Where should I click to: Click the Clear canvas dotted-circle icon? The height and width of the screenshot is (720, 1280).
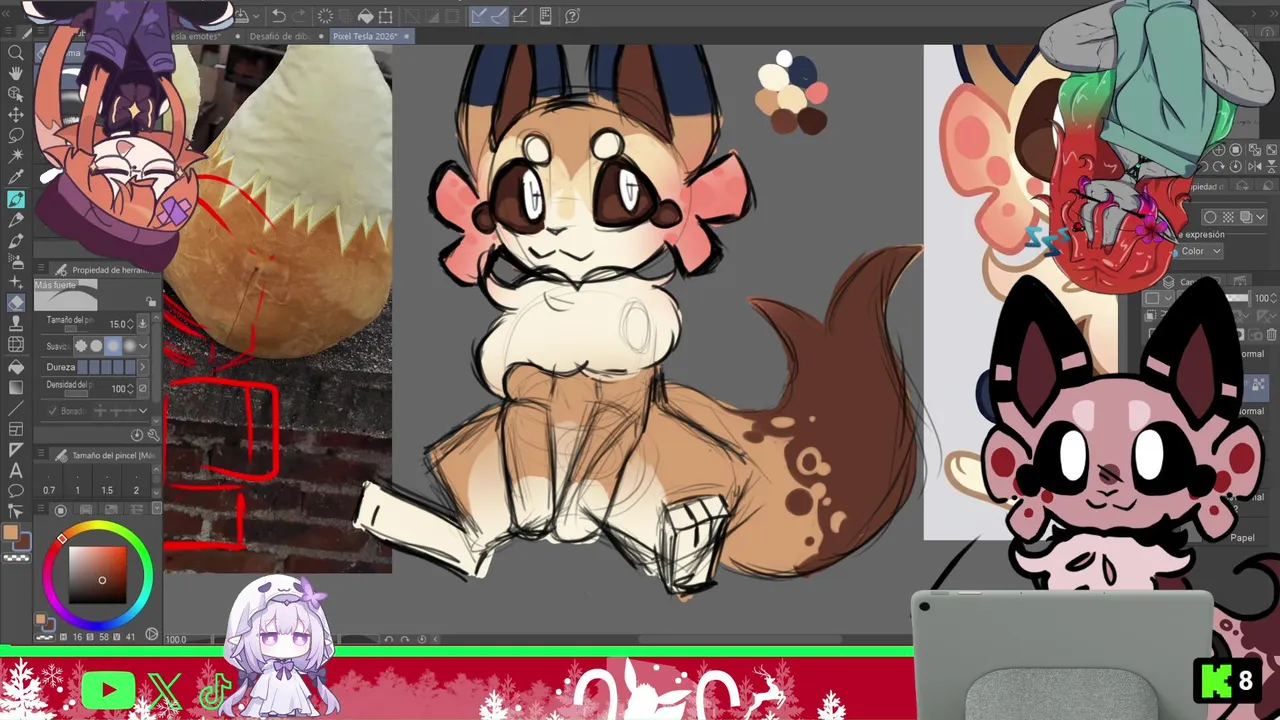[325, 16]
